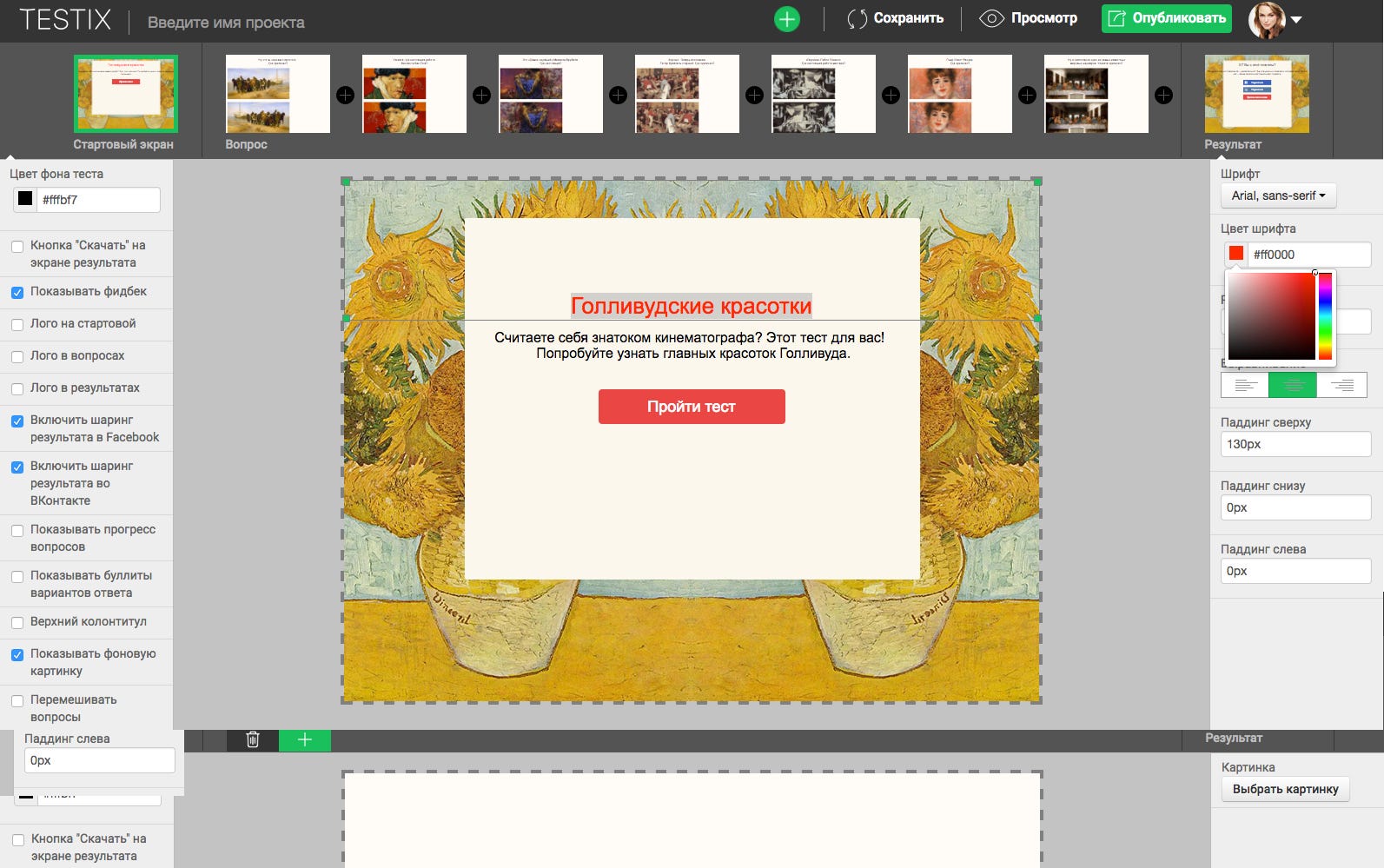1384x868 pixels.
Task: Enable Лого в вопросах checkbox
Action: click(x=17, y=357)
